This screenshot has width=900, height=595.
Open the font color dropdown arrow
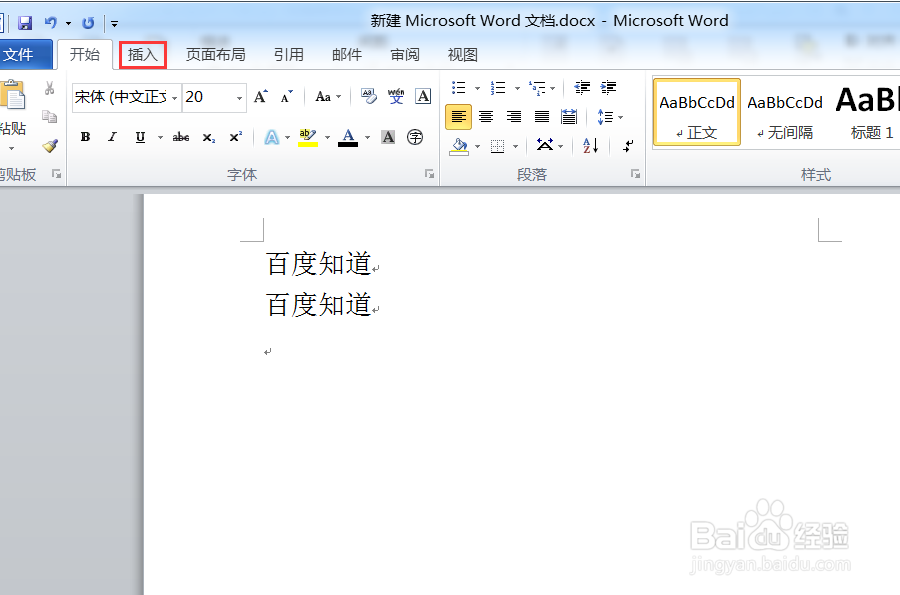(367, 138)
